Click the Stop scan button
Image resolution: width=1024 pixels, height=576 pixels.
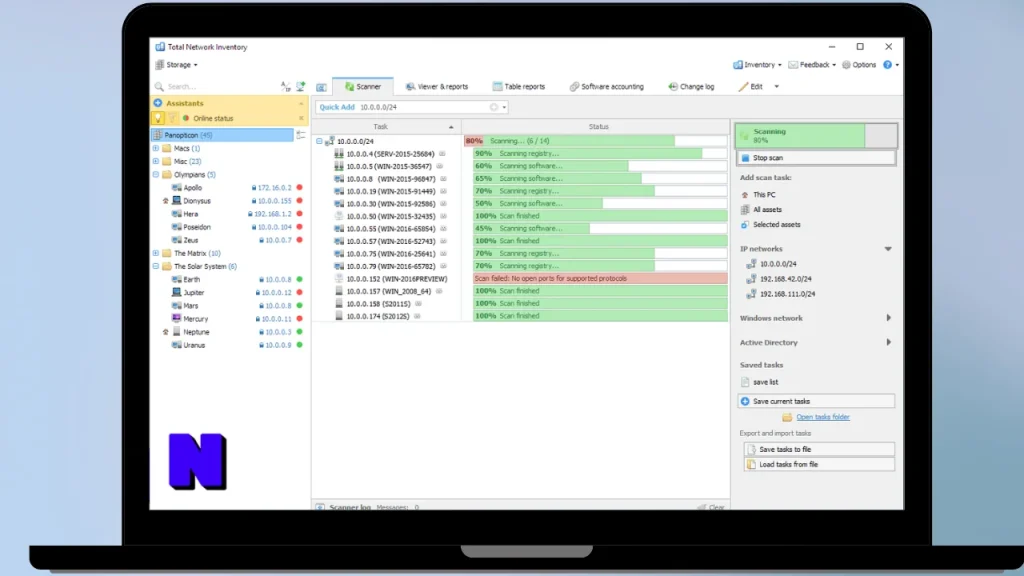click(816, 157)
